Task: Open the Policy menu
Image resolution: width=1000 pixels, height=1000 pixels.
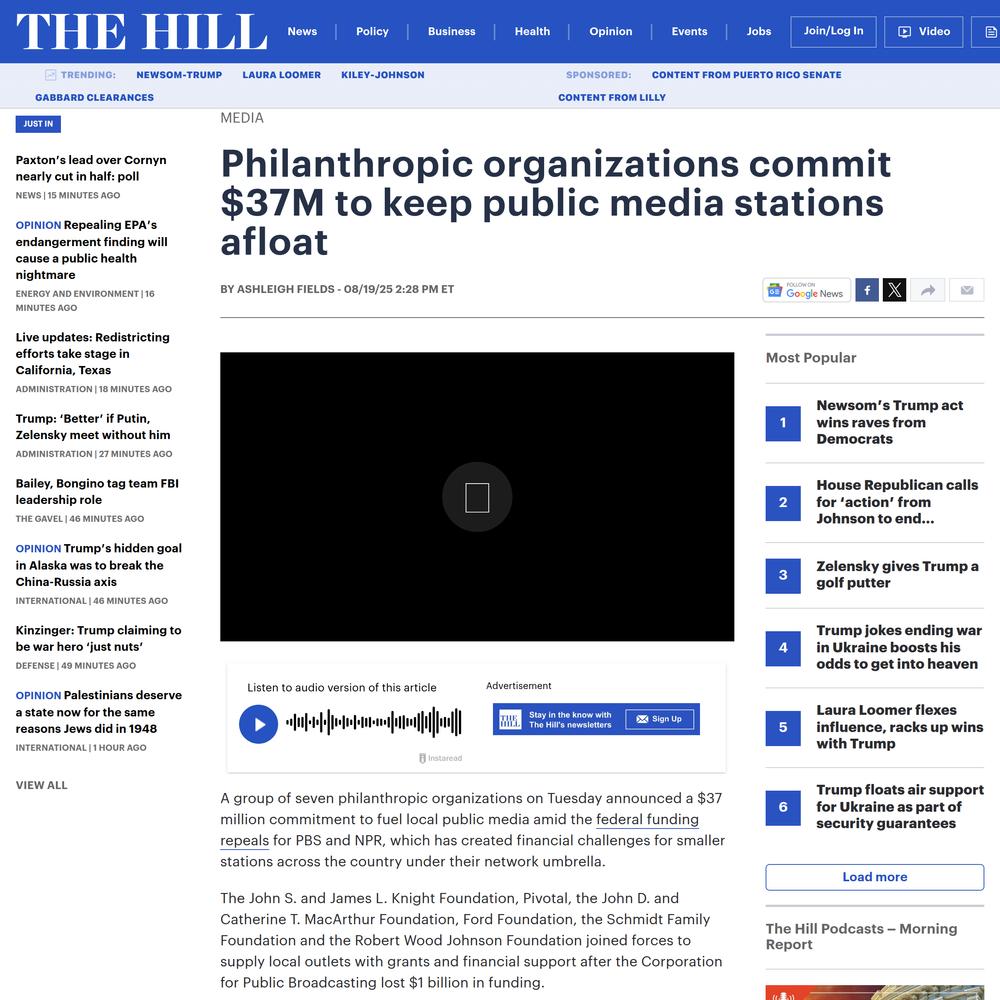Action: (372, 31)
